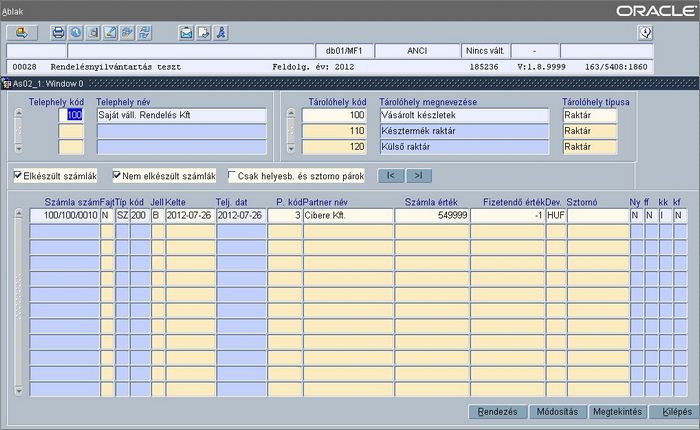Click the exit/logout icon at the toolbar's left end
The image size is (700, 430).
[22, 33]
